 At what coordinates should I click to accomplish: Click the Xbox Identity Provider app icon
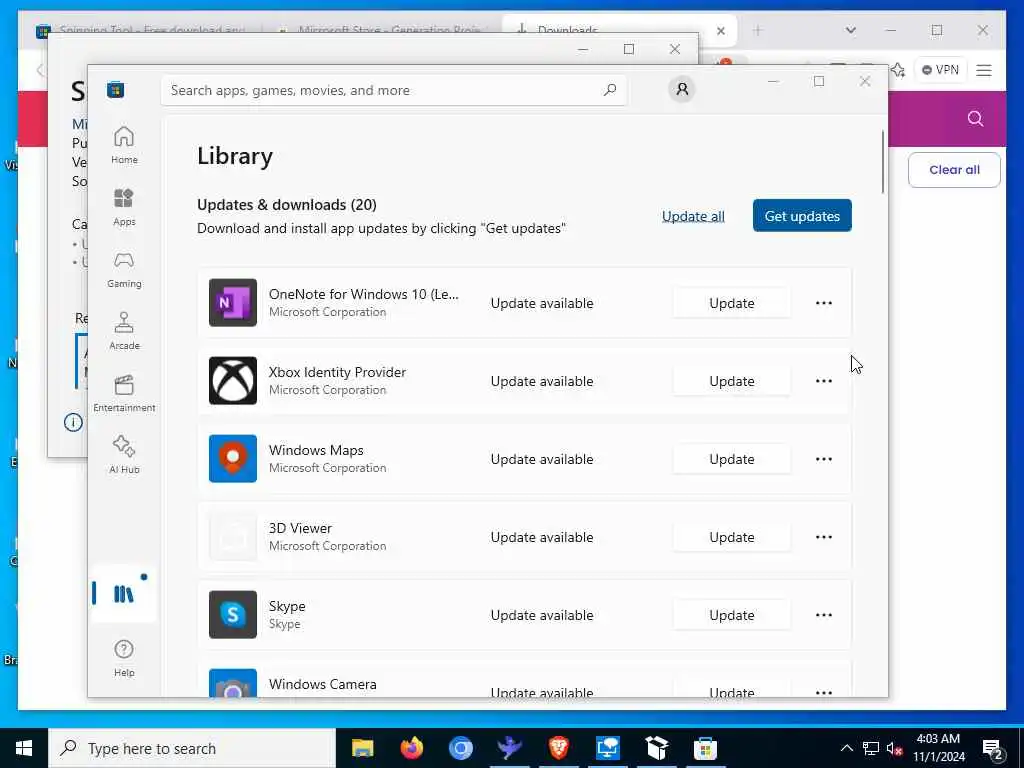[x=232, y=381]
